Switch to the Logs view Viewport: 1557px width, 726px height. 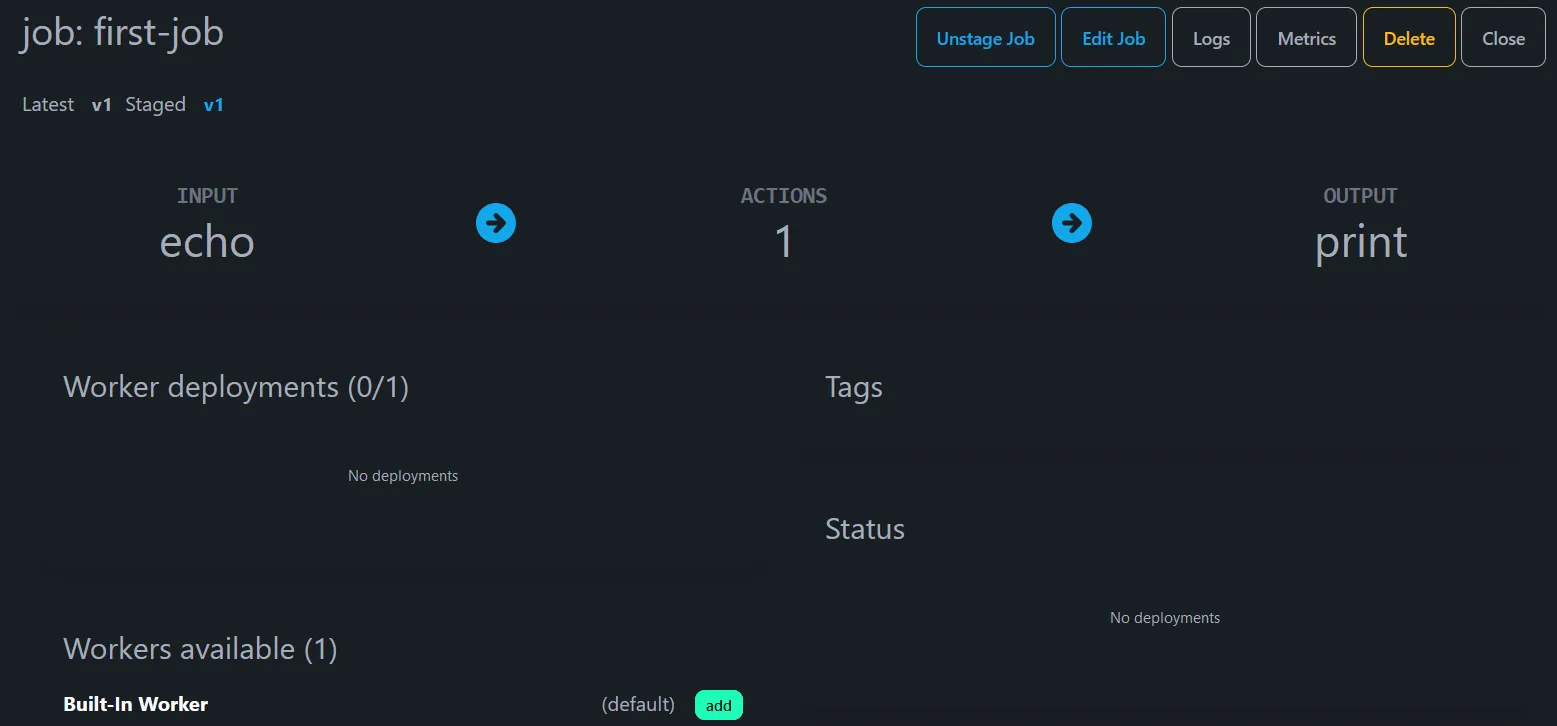point(1210,37)
